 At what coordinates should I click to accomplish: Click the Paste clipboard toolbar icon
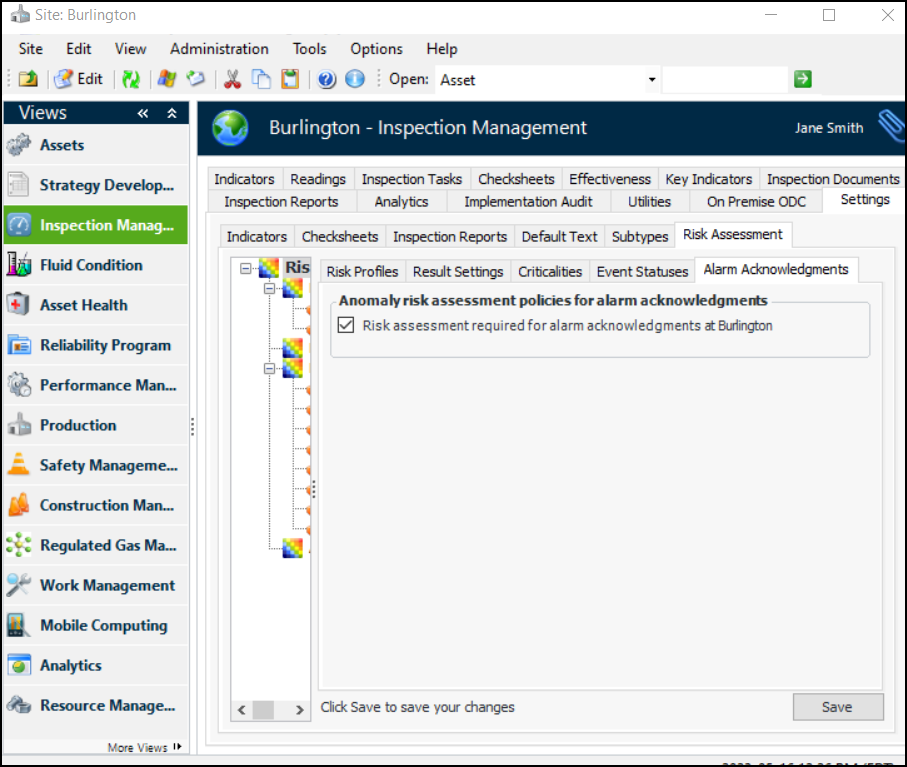coord(290,80)
